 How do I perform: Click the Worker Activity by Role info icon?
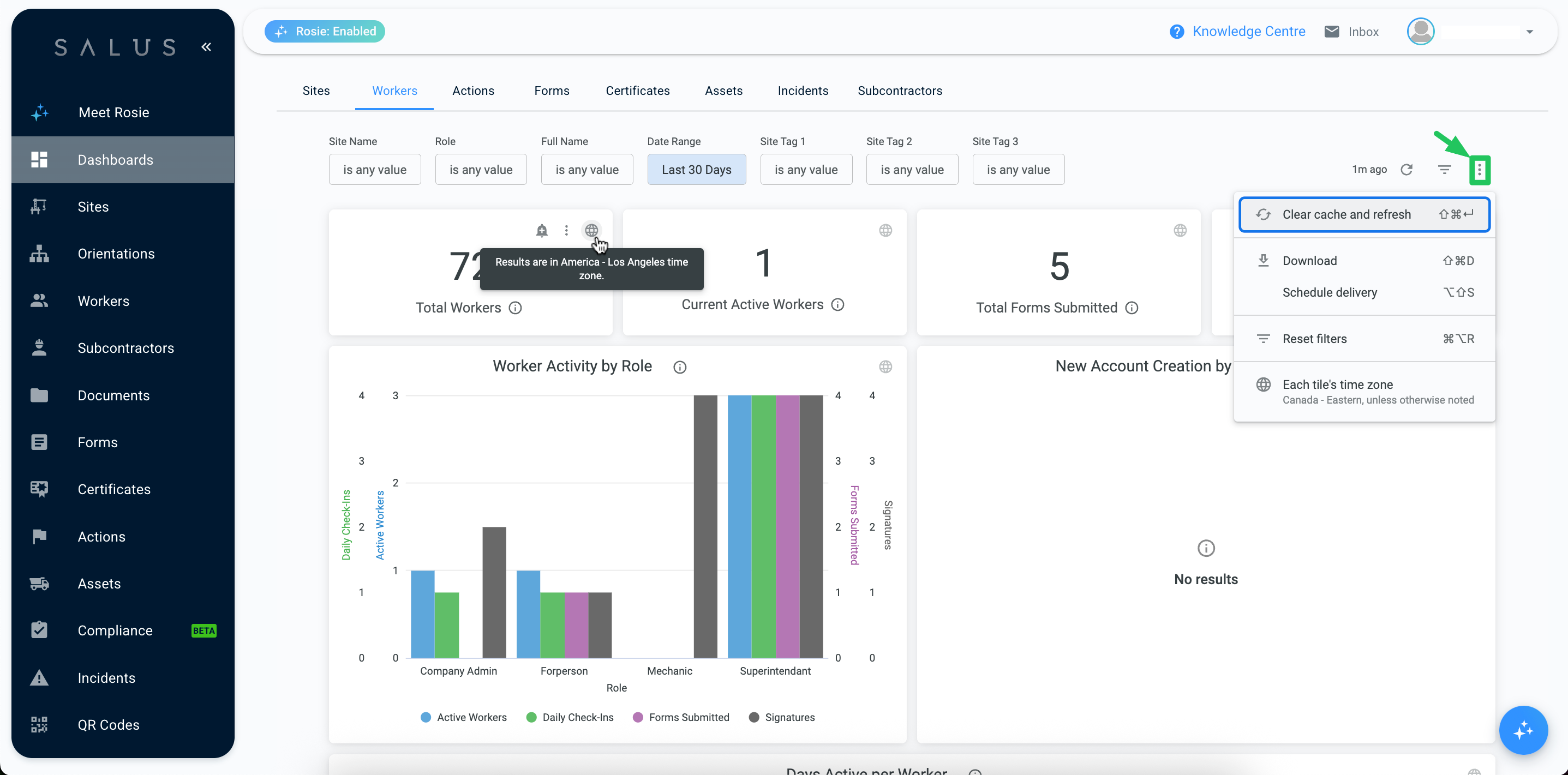pyautogui.click(x=680, y=367)
